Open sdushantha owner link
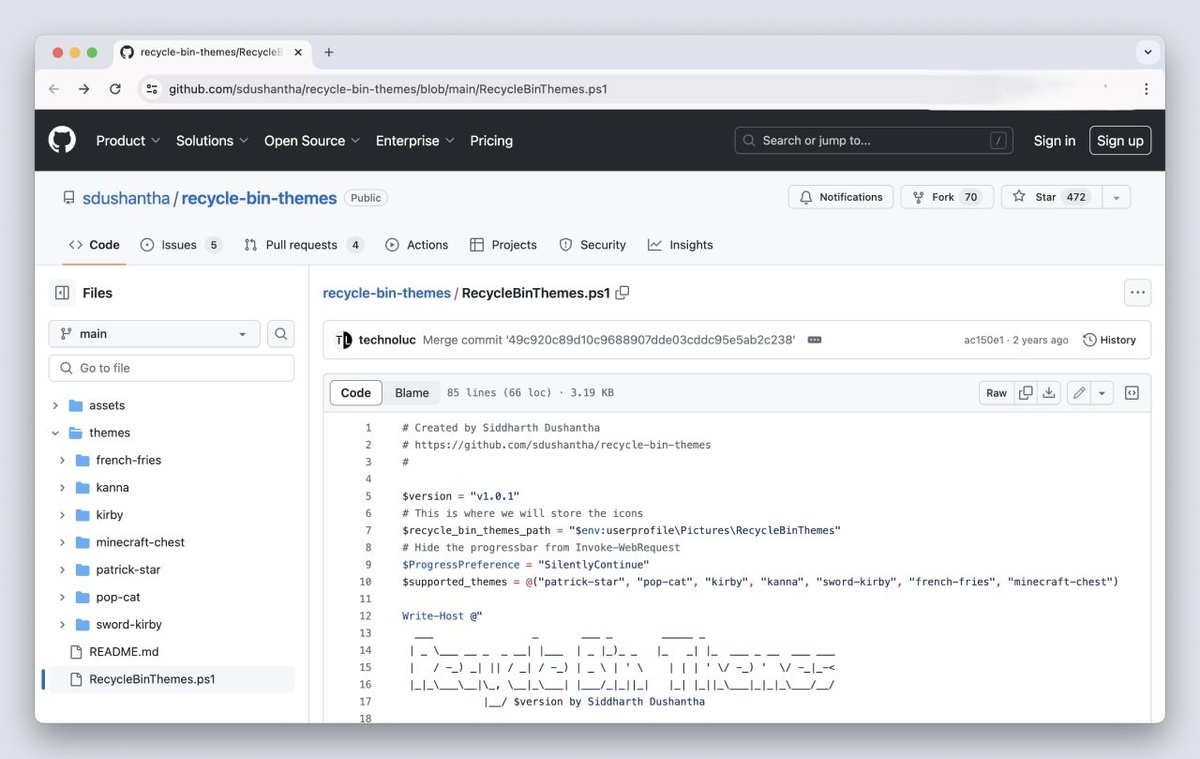 click(126, 198)
